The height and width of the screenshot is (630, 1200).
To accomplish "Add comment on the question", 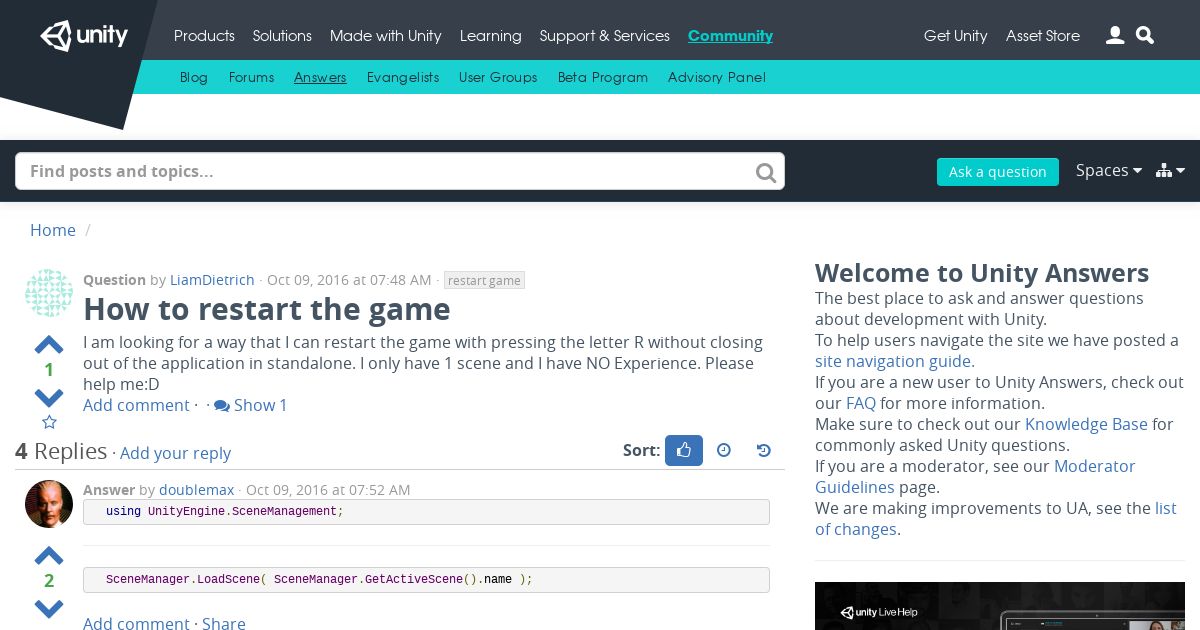I will 136,405.
